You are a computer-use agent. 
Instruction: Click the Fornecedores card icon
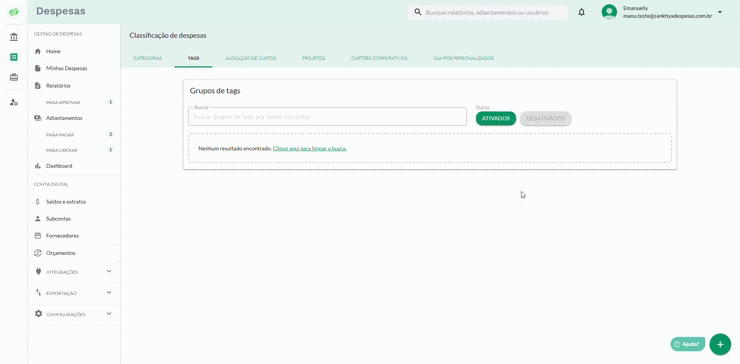(x=38, y=236)
